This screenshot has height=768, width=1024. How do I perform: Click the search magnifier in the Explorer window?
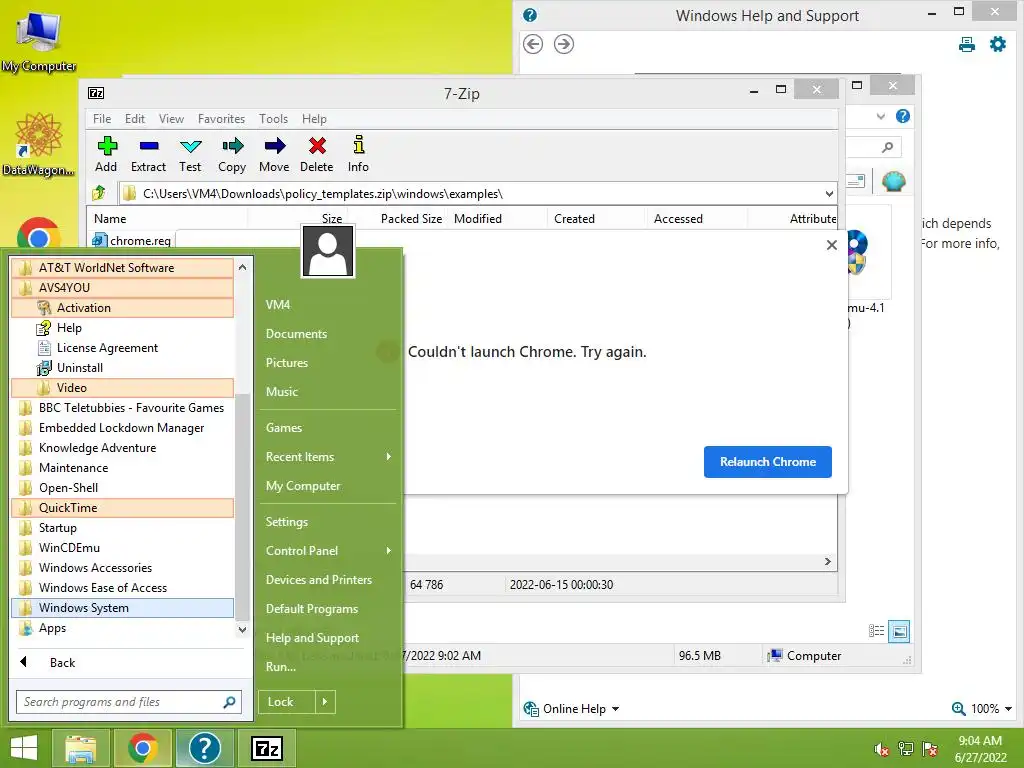click(x=887, y=147)
